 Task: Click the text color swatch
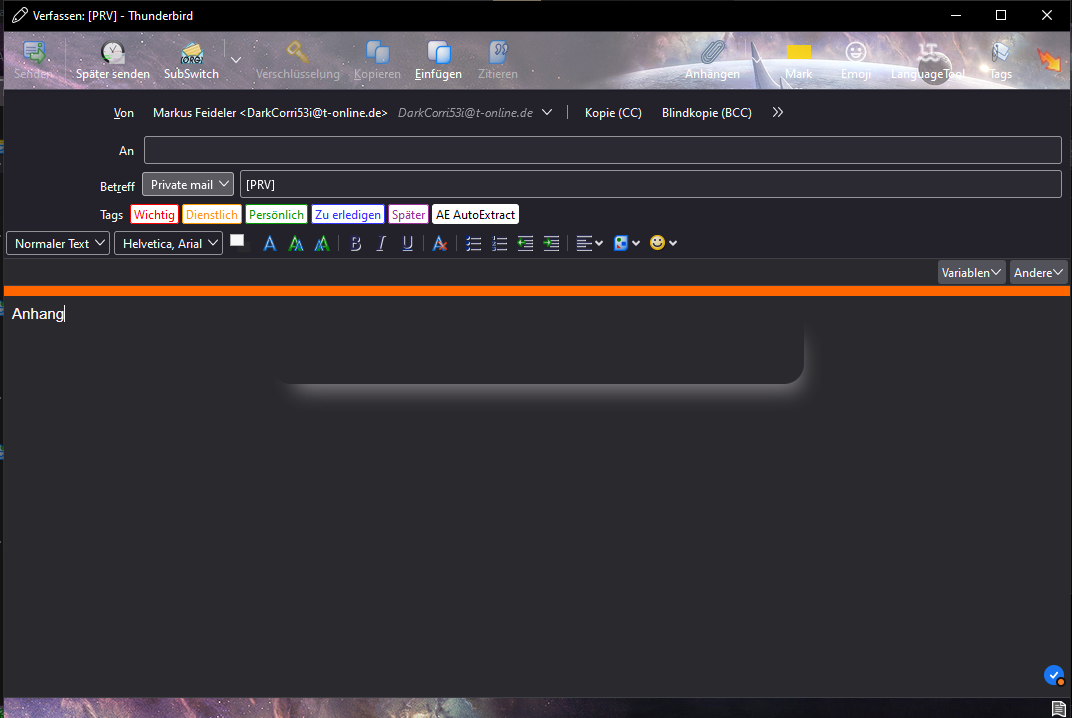(x=239, y=242)
